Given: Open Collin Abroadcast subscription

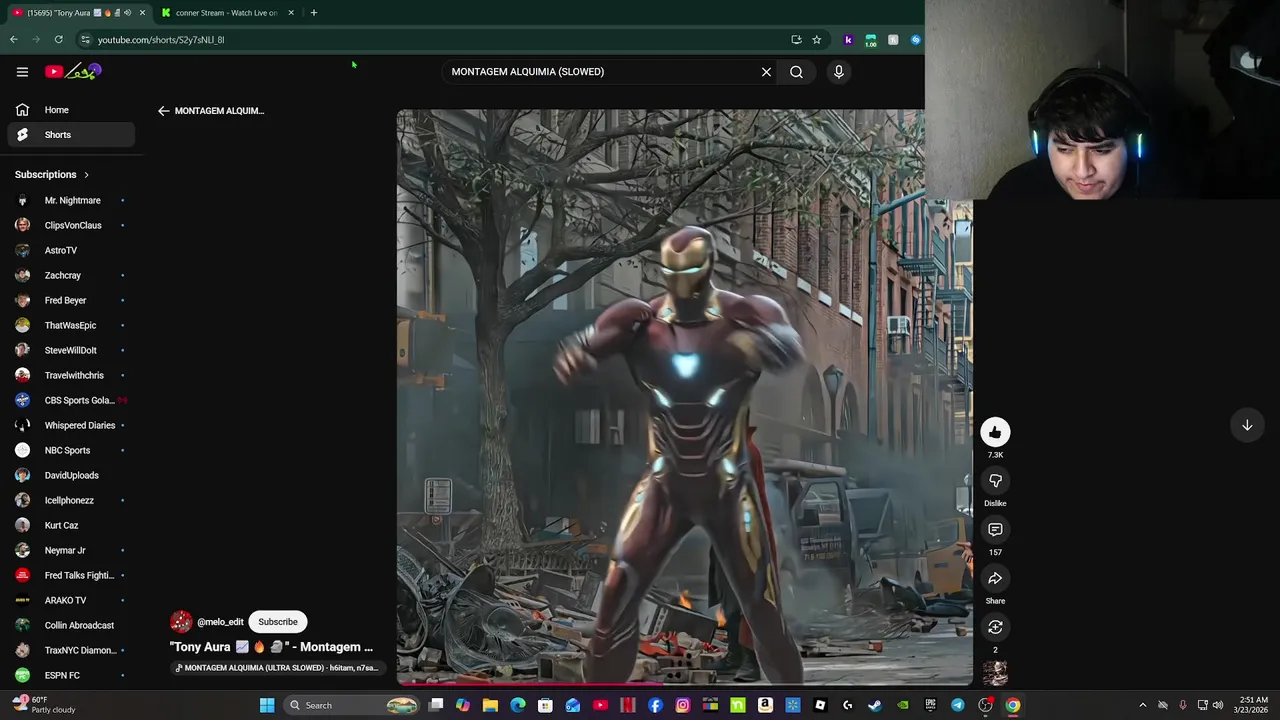Looking at the screenshot, I should (x=70, y=625).
